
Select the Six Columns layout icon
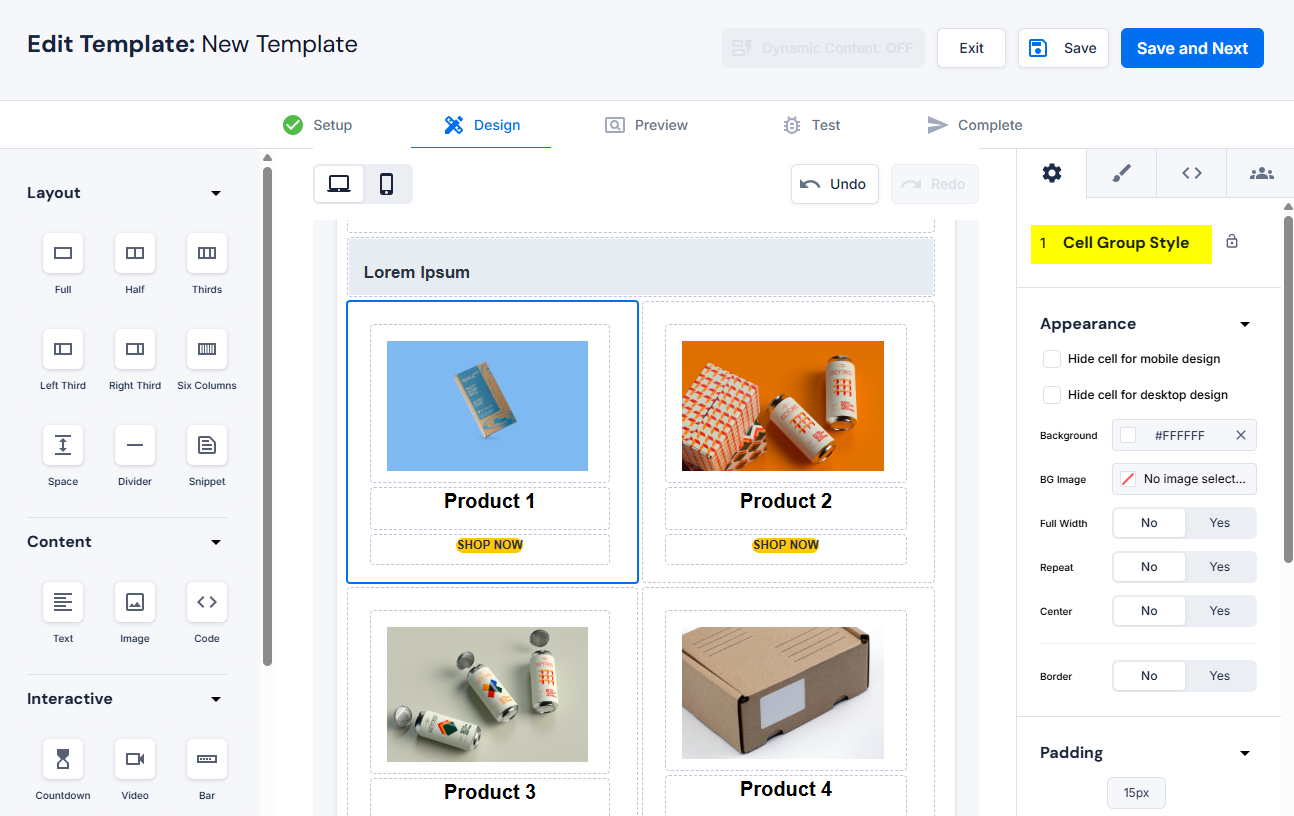click(x=207, y=350)
